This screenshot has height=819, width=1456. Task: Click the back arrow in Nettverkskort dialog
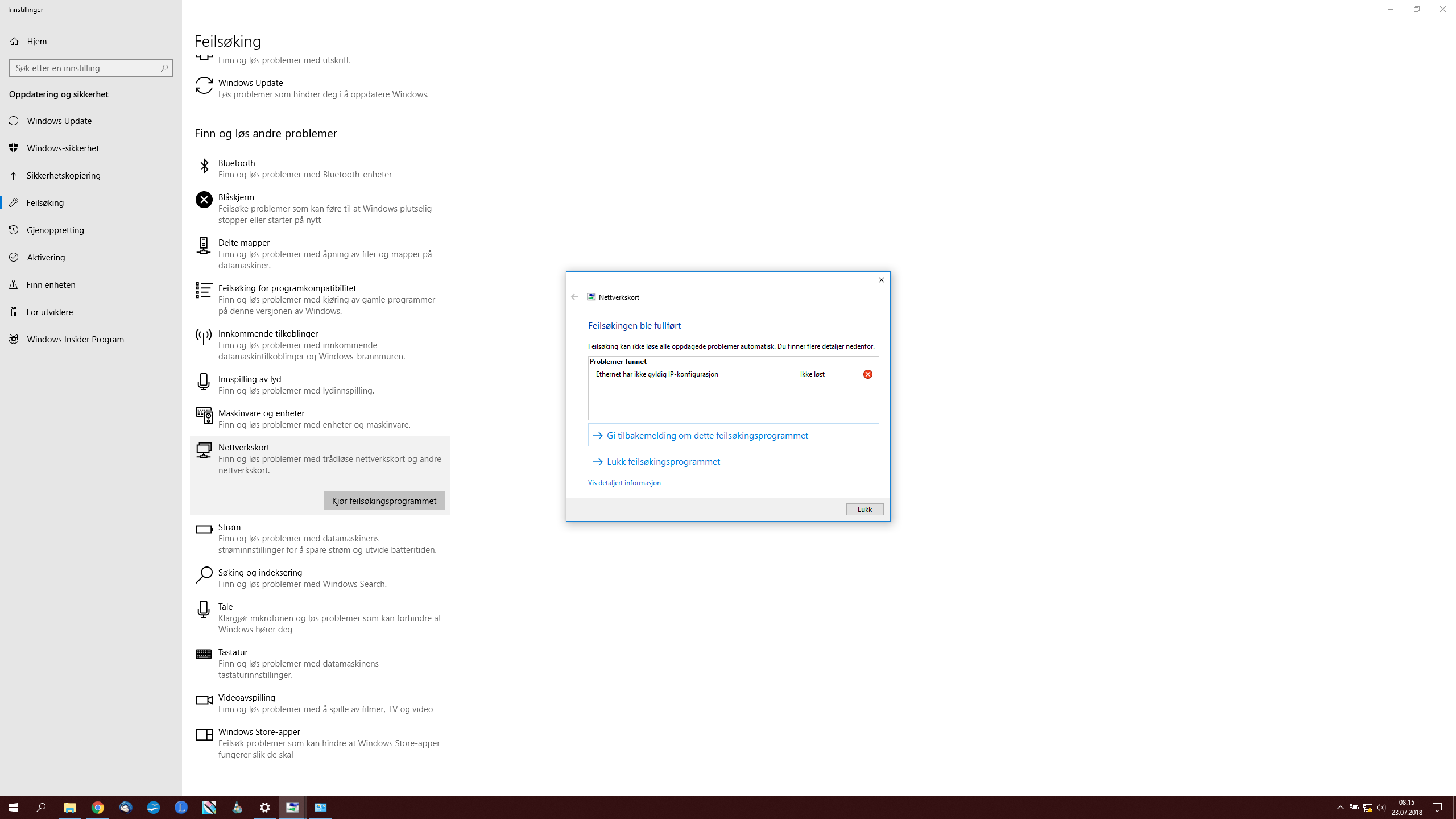click(x=574, y=297)
